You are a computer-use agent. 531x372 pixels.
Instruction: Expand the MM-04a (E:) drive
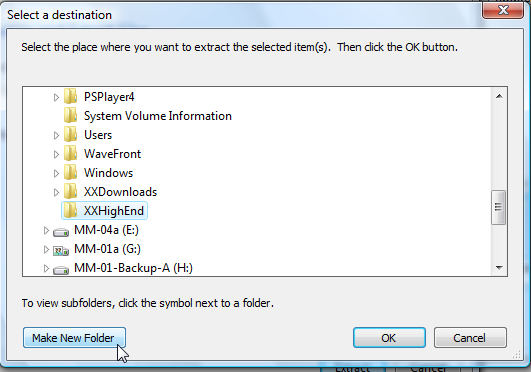[46, 230]
